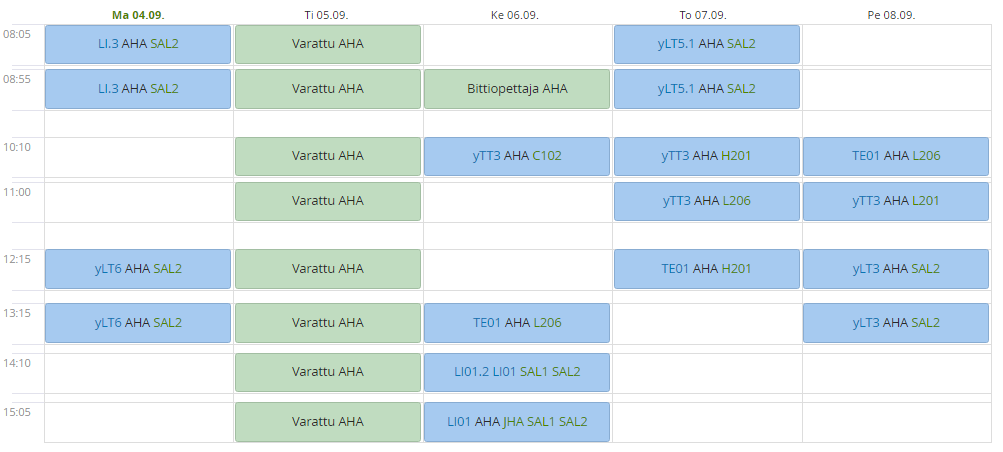Open Thursday's TE01 AHA H201 lesson
The width and height of the screenshot is (1003, 452).
tap(706, 269)
